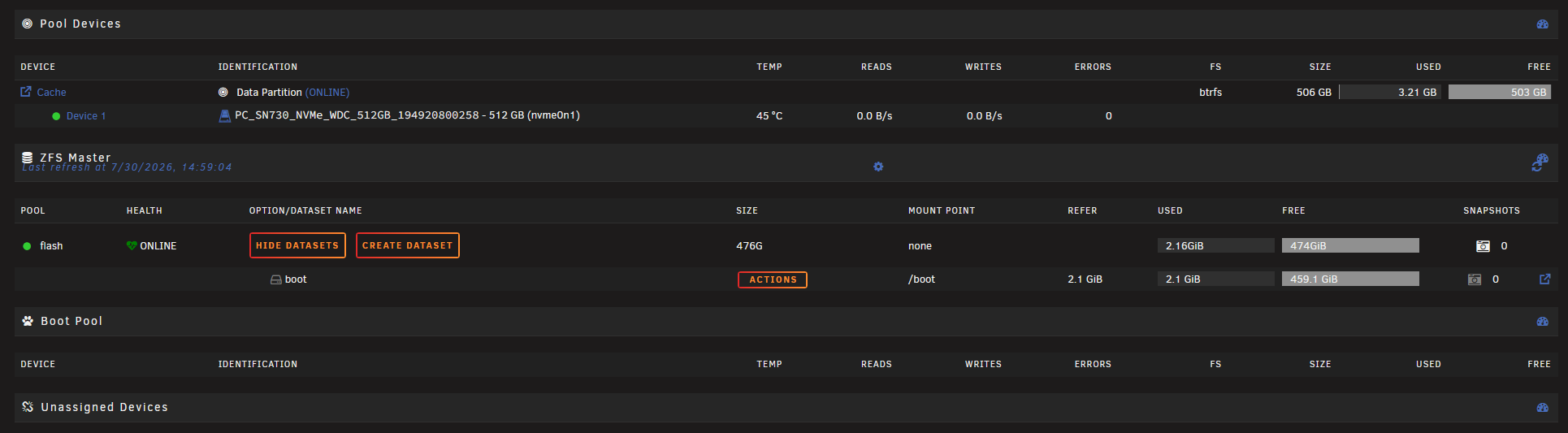Hide datasets for the flash pool
This screenshot has height=433, width=1568.
pyautogui.click(x=297, y=245)
